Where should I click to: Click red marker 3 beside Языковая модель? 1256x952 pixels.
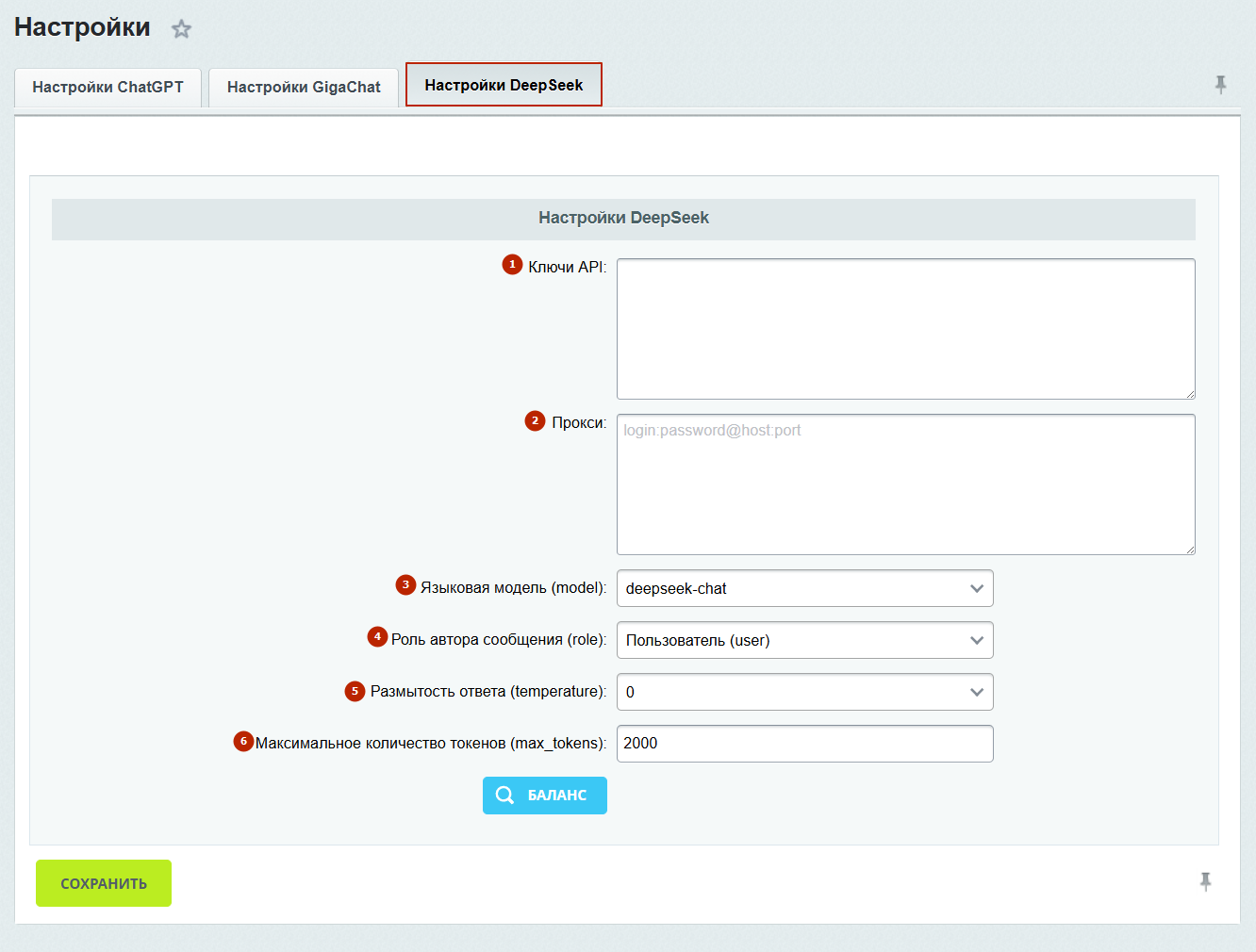tap(405, 585)
